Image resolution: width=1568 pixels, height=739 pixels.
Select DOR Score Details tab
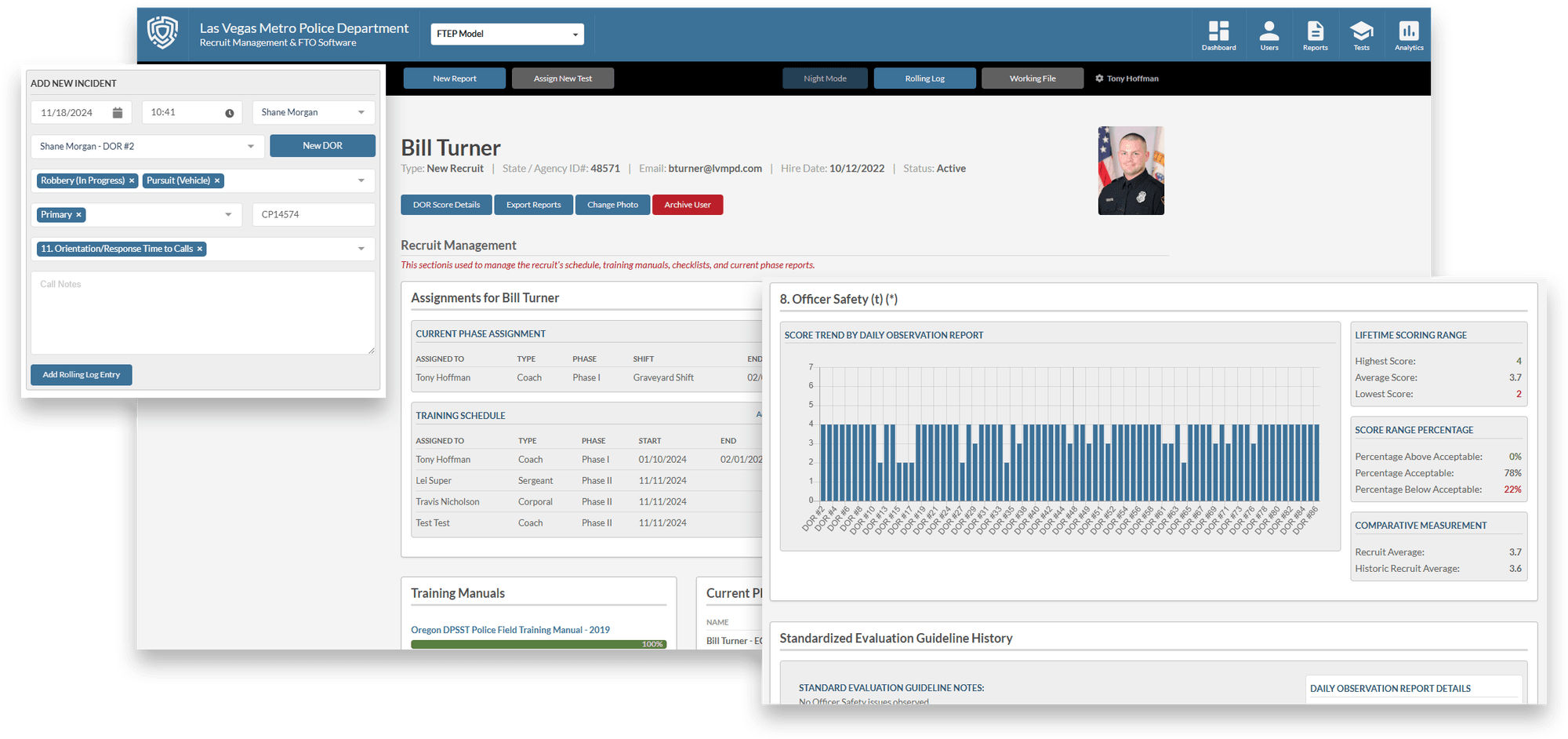(x=445, y=204)
